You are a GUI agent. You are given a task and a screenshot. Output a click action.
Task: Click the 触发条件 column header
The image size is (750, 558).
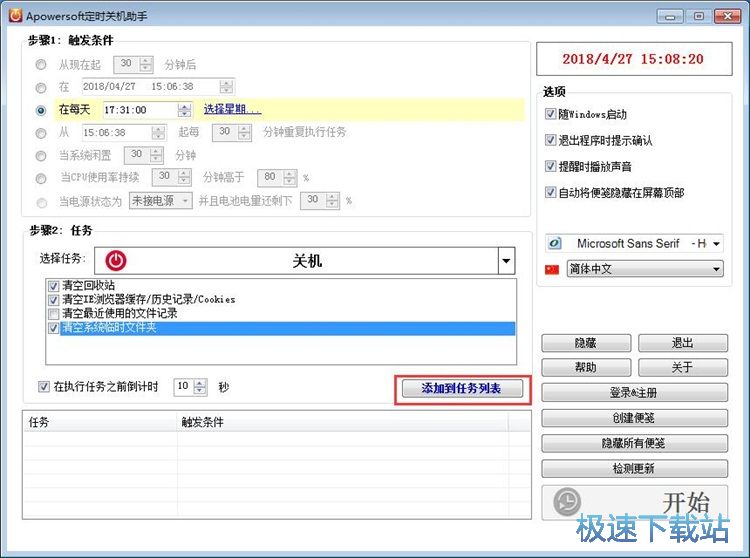[x=342, y=422]
